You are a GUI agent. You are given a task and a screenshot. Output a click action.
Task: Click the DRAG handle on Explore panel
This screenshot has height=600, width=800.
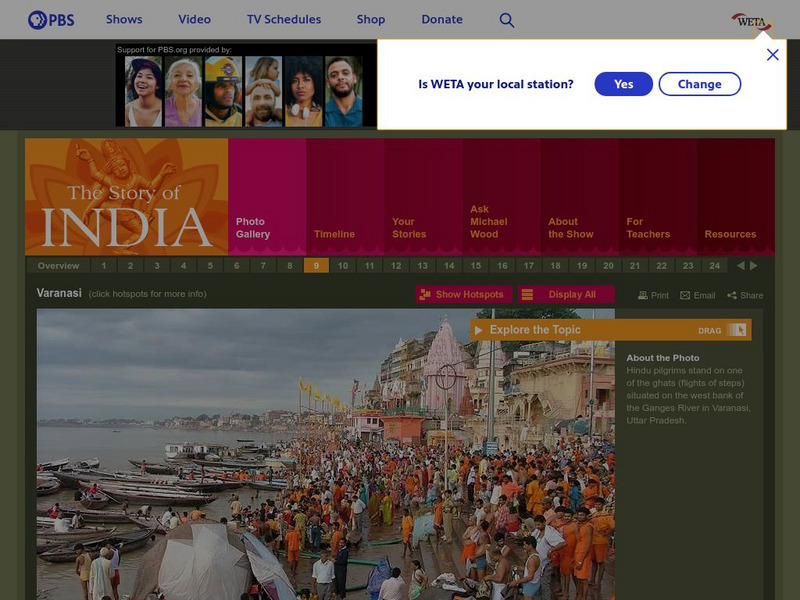tap(736, 330)
